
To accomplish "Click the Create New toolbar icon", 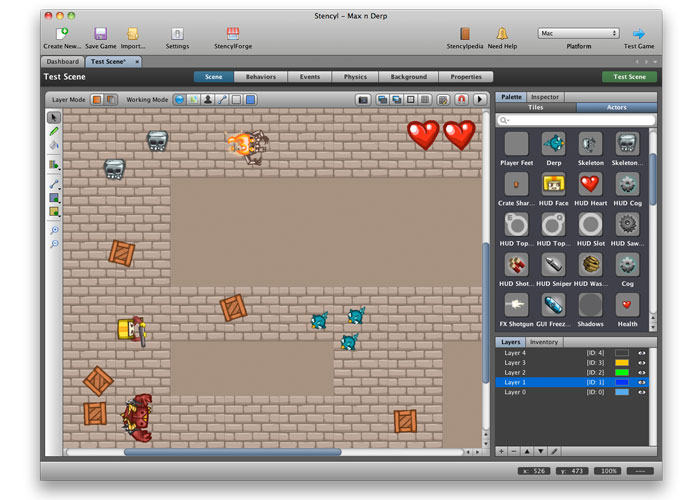I will (x=62, y=33).
